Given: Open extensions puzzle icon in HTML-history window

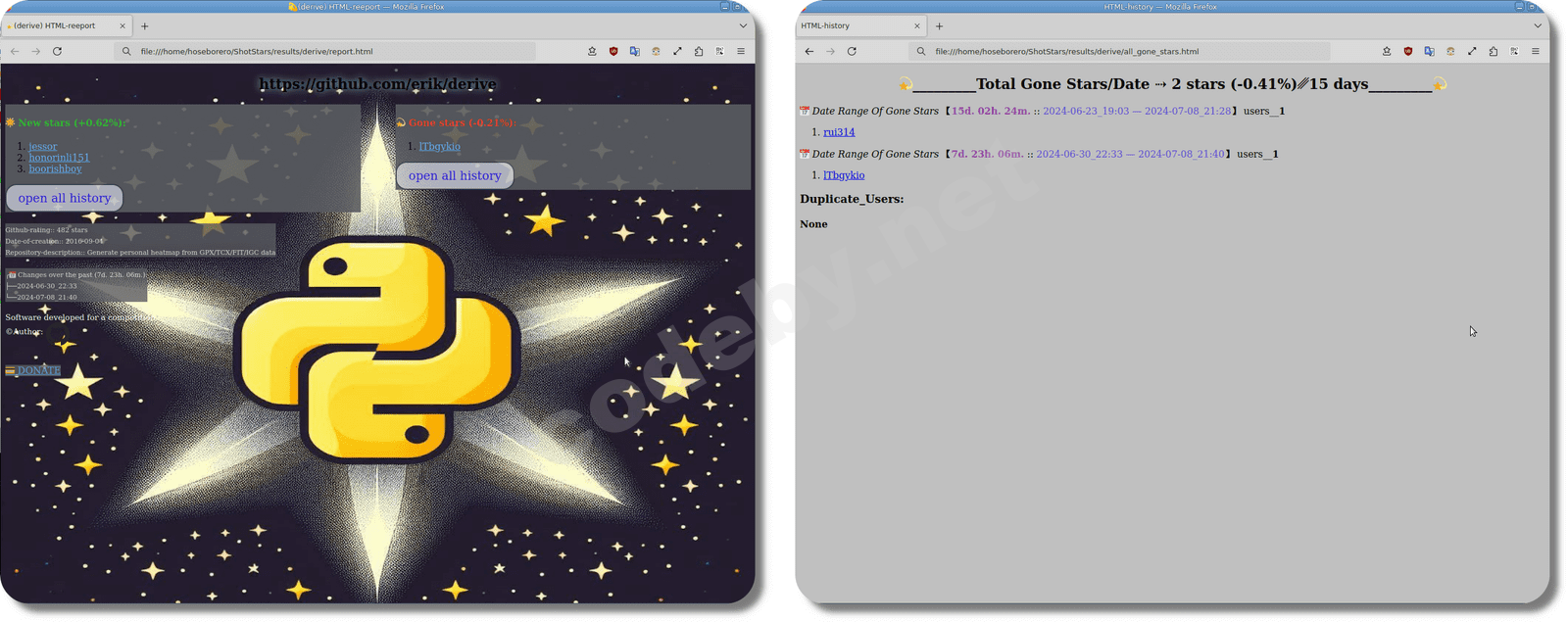Looking at the screenshot, I should tap(1494, 51).
